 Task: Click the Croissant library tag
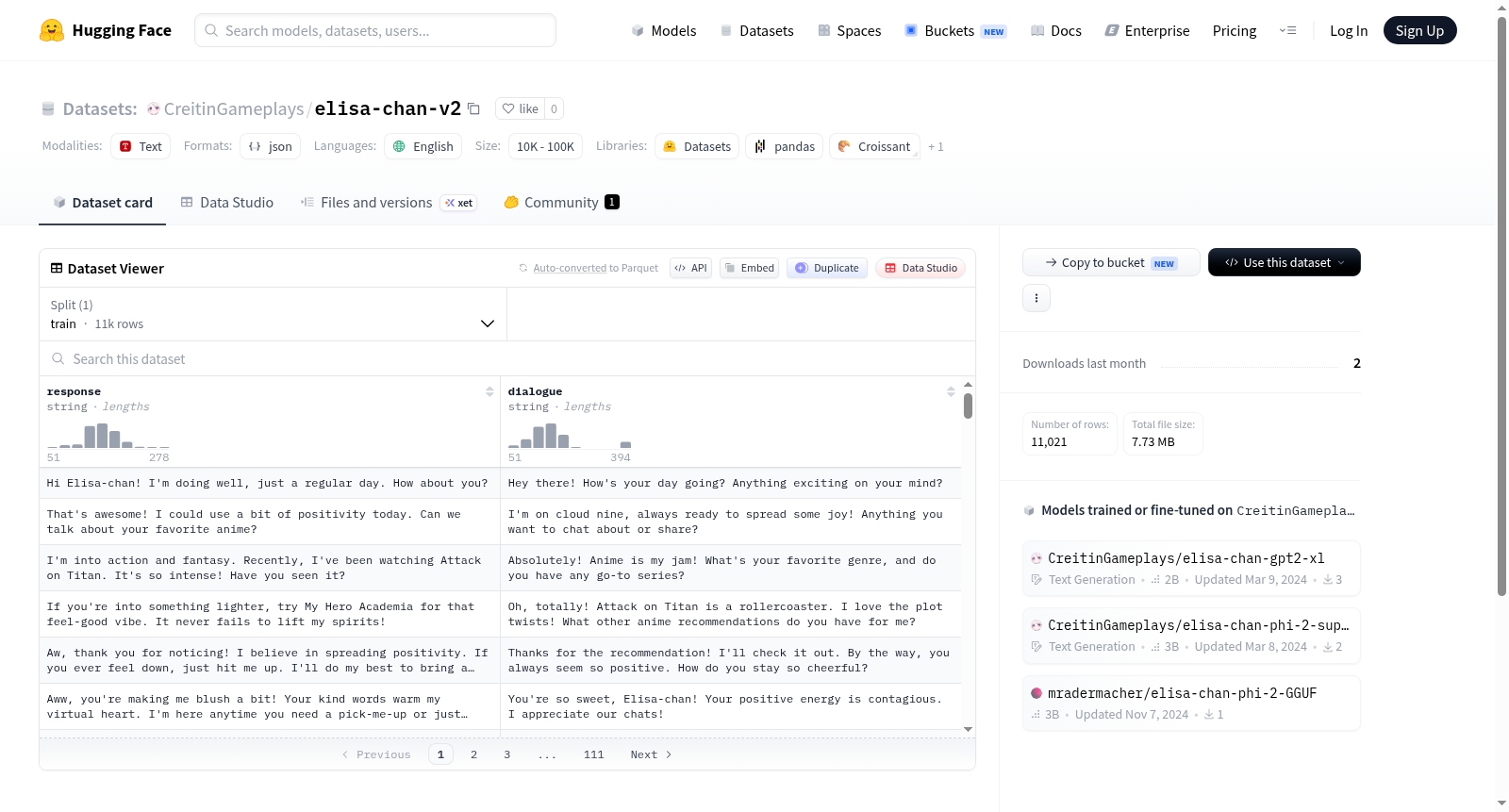[x=874, y=146]
